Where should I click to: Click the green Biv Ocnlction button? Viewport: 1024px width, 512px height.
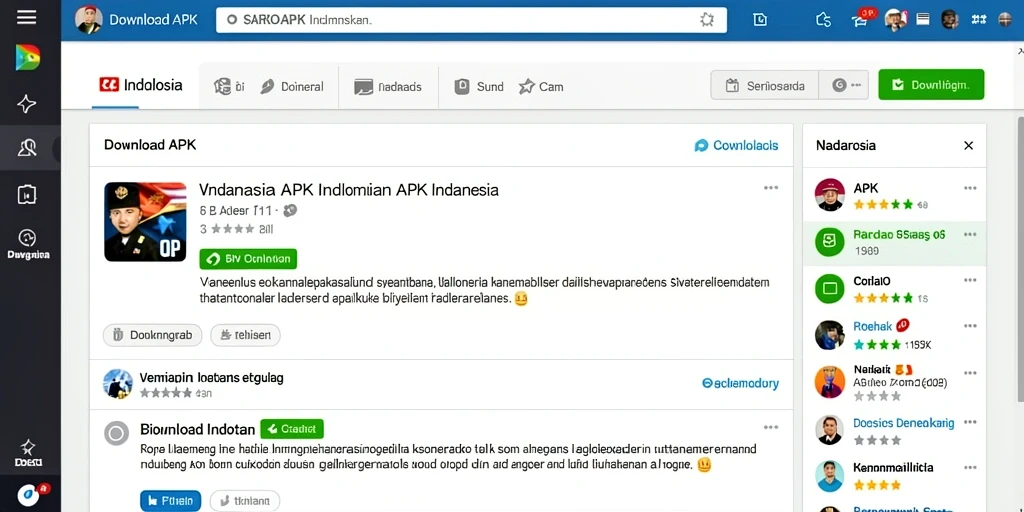coord(248,259)
